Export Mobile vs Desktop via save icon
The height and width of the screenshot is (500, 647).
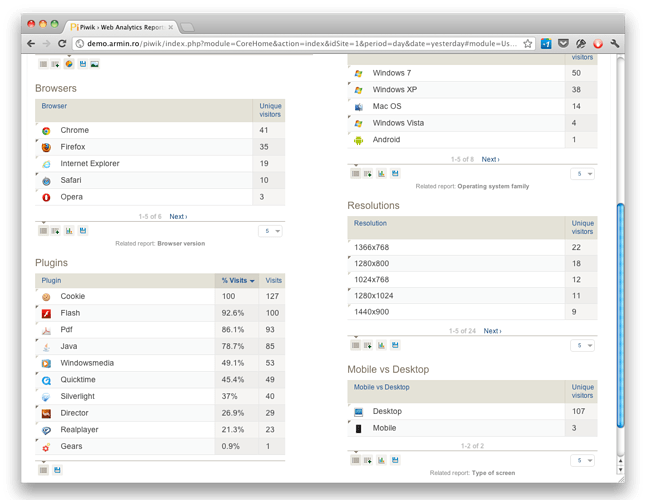click(x=395, y=460)
